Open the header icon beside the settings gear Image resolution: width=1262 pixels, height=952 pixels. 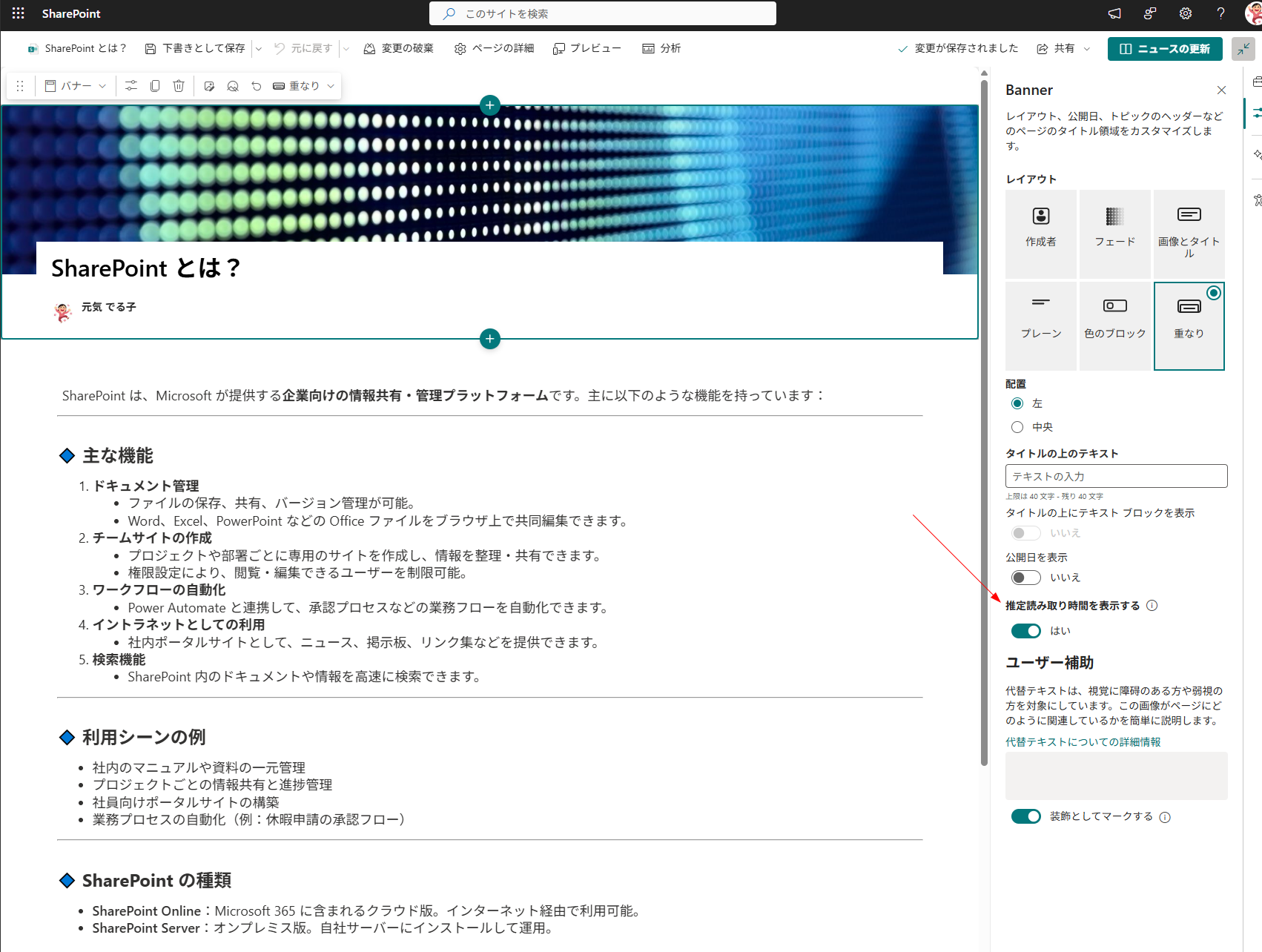pos(1150,13)
